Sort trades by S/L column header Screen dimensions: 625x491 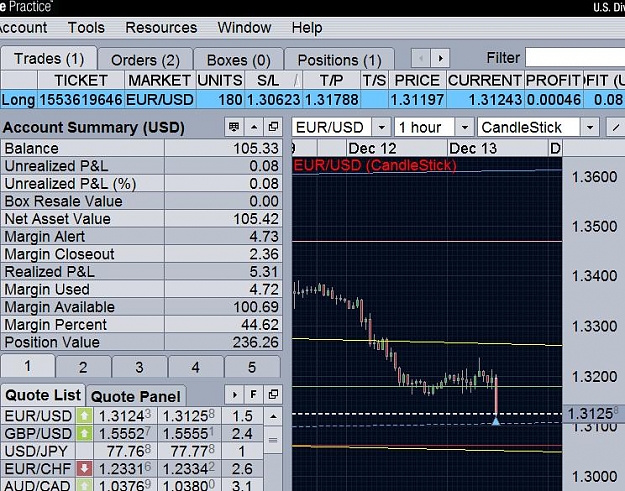[273, 81]
